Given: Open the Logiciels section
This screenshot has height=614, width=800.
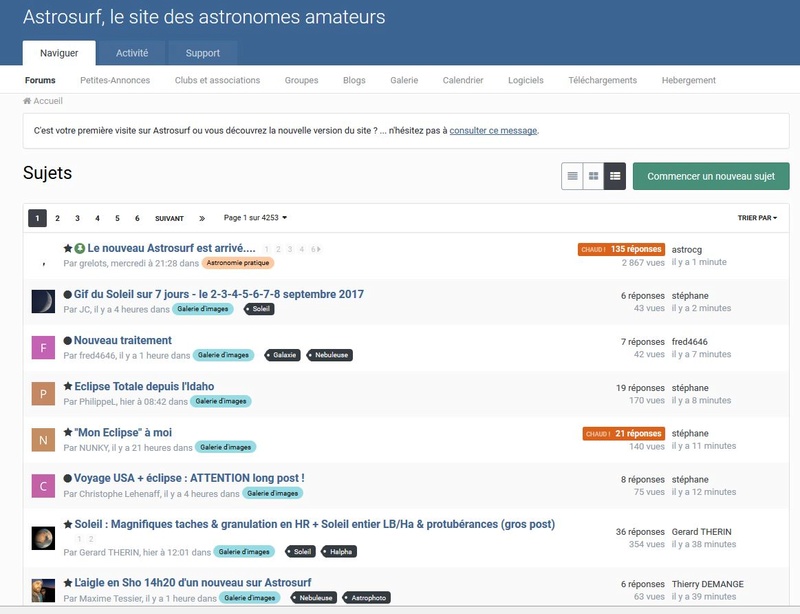Looking at the screenshot, I should (x=526, y=80).
